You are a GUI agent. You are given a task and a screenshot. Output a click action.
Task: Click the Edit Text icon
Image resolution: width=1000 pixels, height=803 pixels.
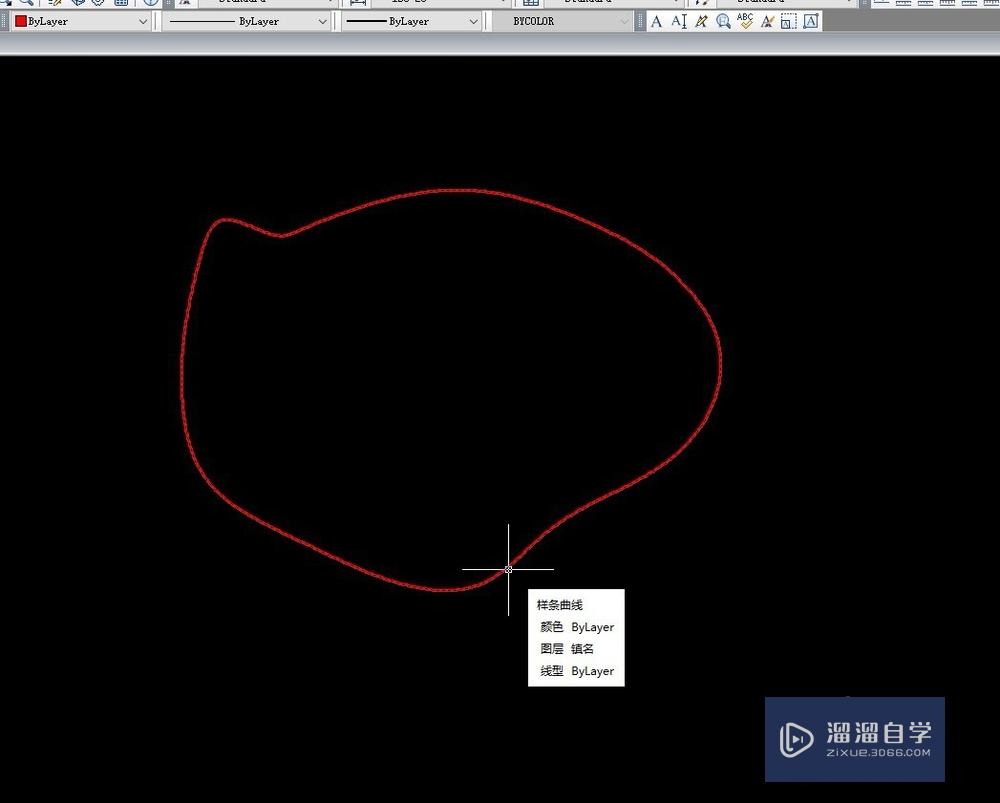(701, 21)
